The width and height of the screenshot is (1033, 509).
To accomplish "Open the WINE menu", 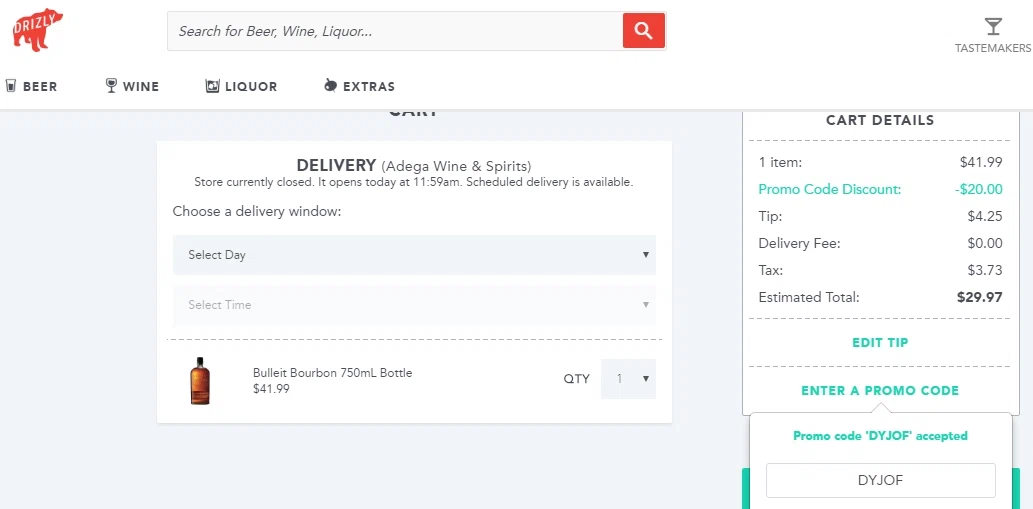I will [141, 86].
